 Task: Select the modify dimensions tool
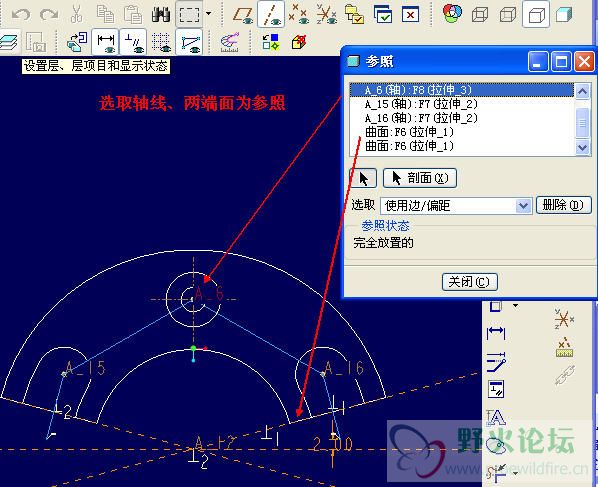496,362
